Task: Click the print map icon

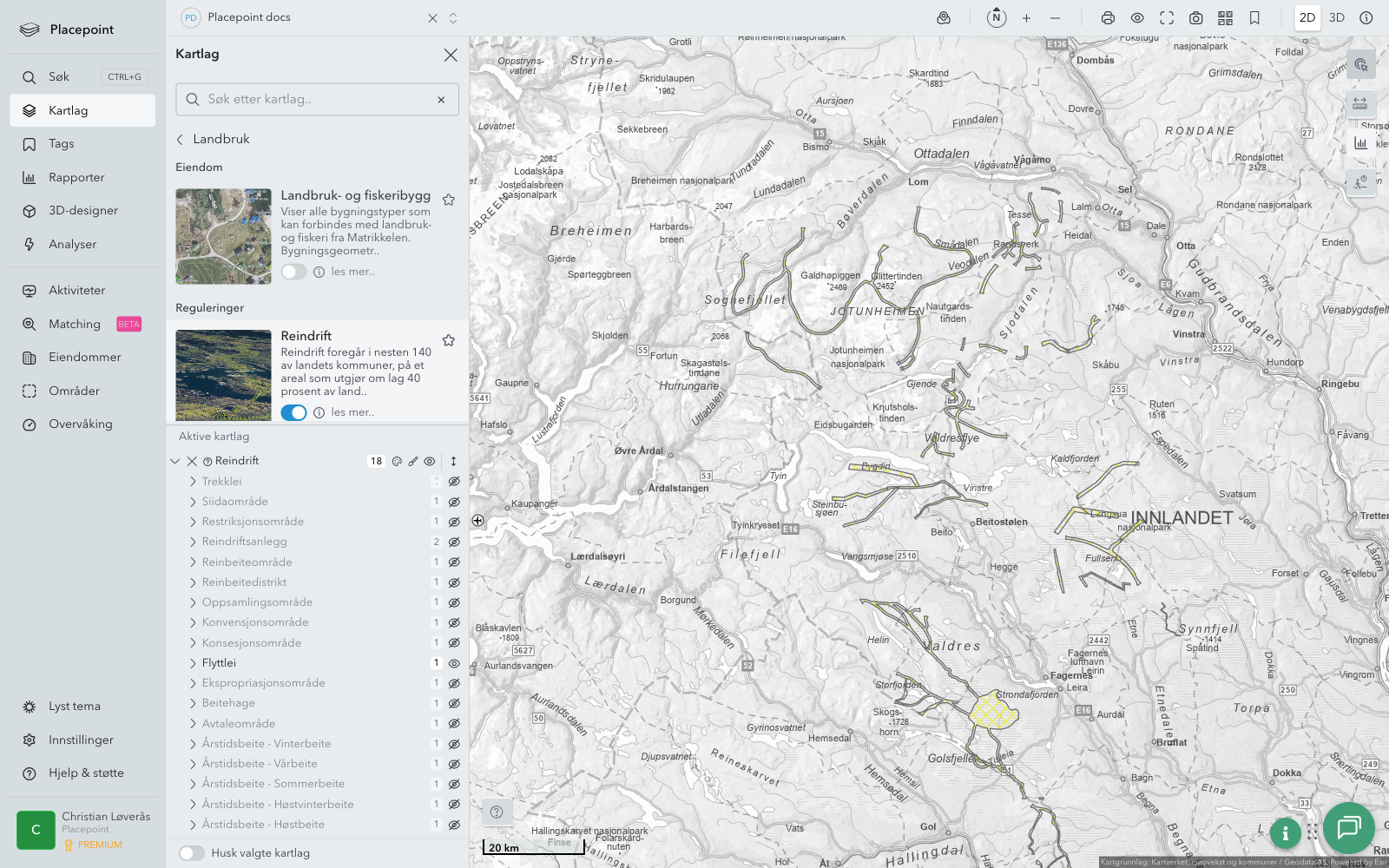Action: (x=1108, y=17)
